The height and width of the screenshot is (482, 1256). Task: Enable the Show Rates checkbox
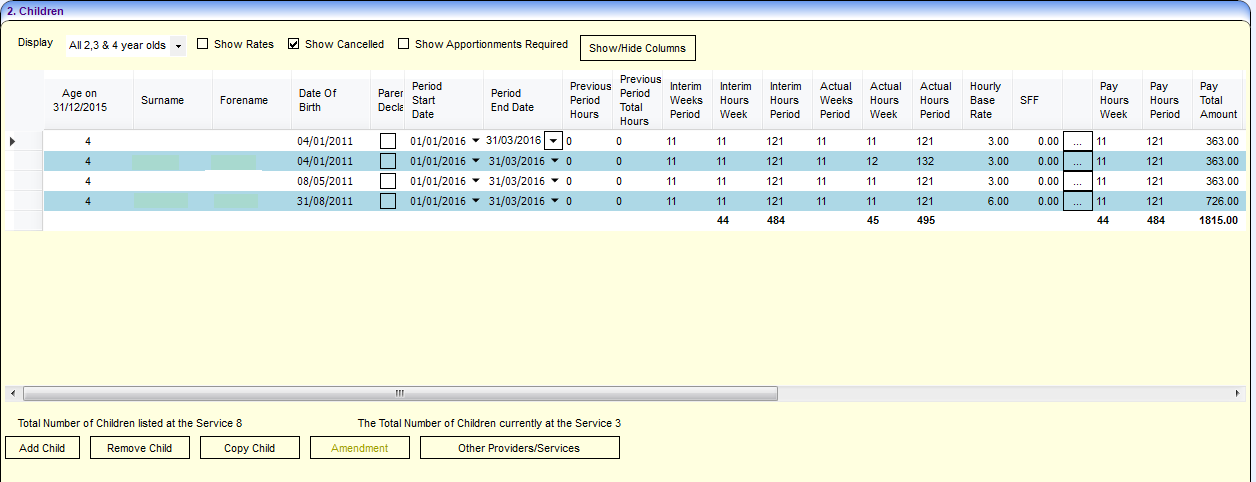203,44
